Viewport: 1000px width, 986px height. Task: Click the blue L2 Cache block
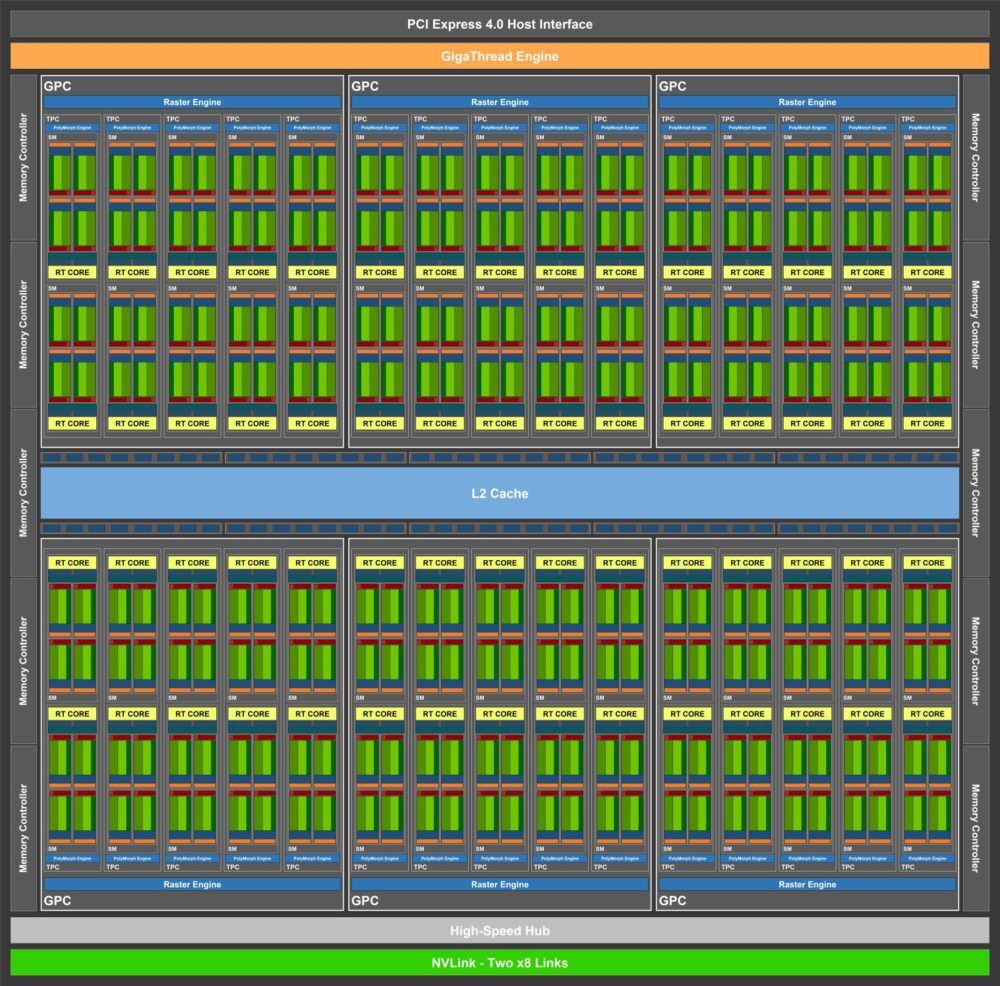click(499, 493)
